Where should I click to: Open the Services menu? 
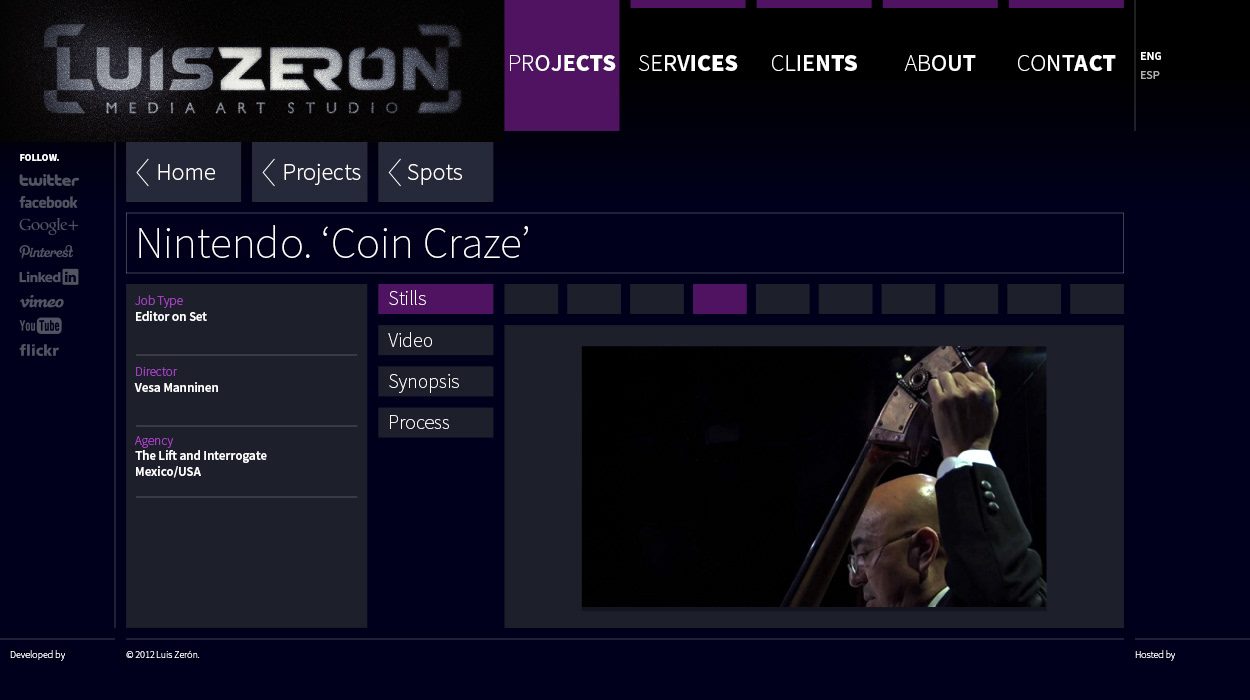coord(688,65)
